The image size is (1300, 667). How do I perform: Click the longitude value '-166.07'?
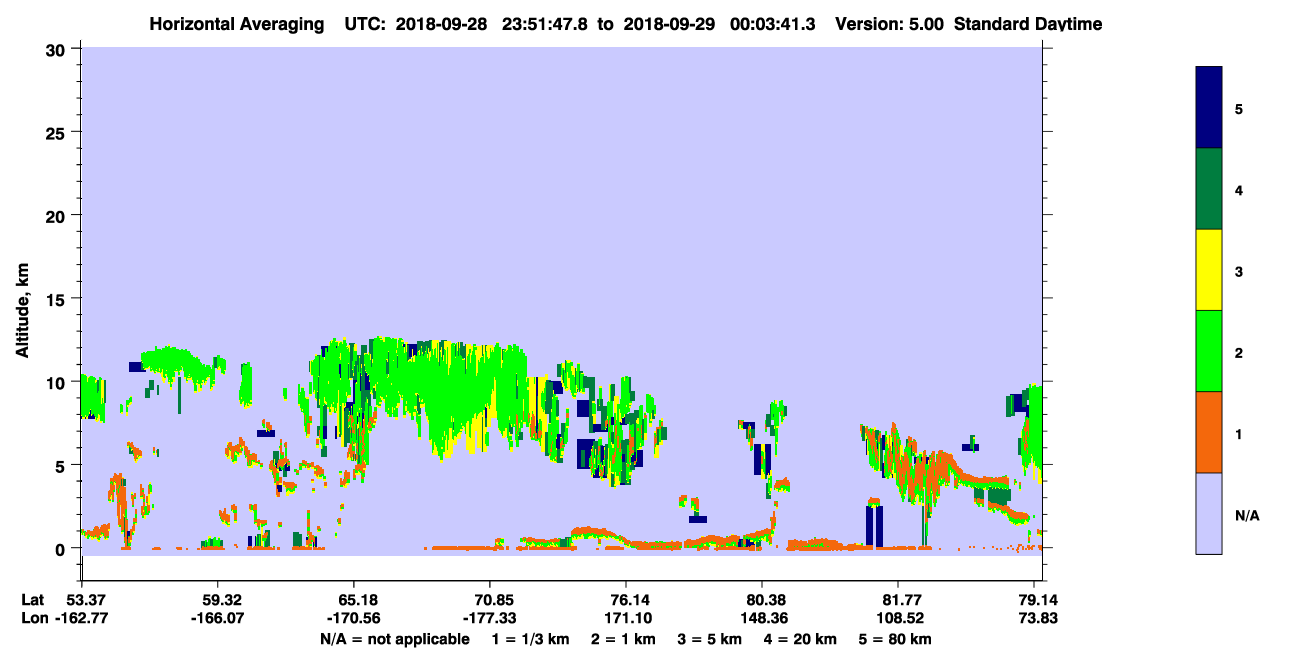(218, 618)
